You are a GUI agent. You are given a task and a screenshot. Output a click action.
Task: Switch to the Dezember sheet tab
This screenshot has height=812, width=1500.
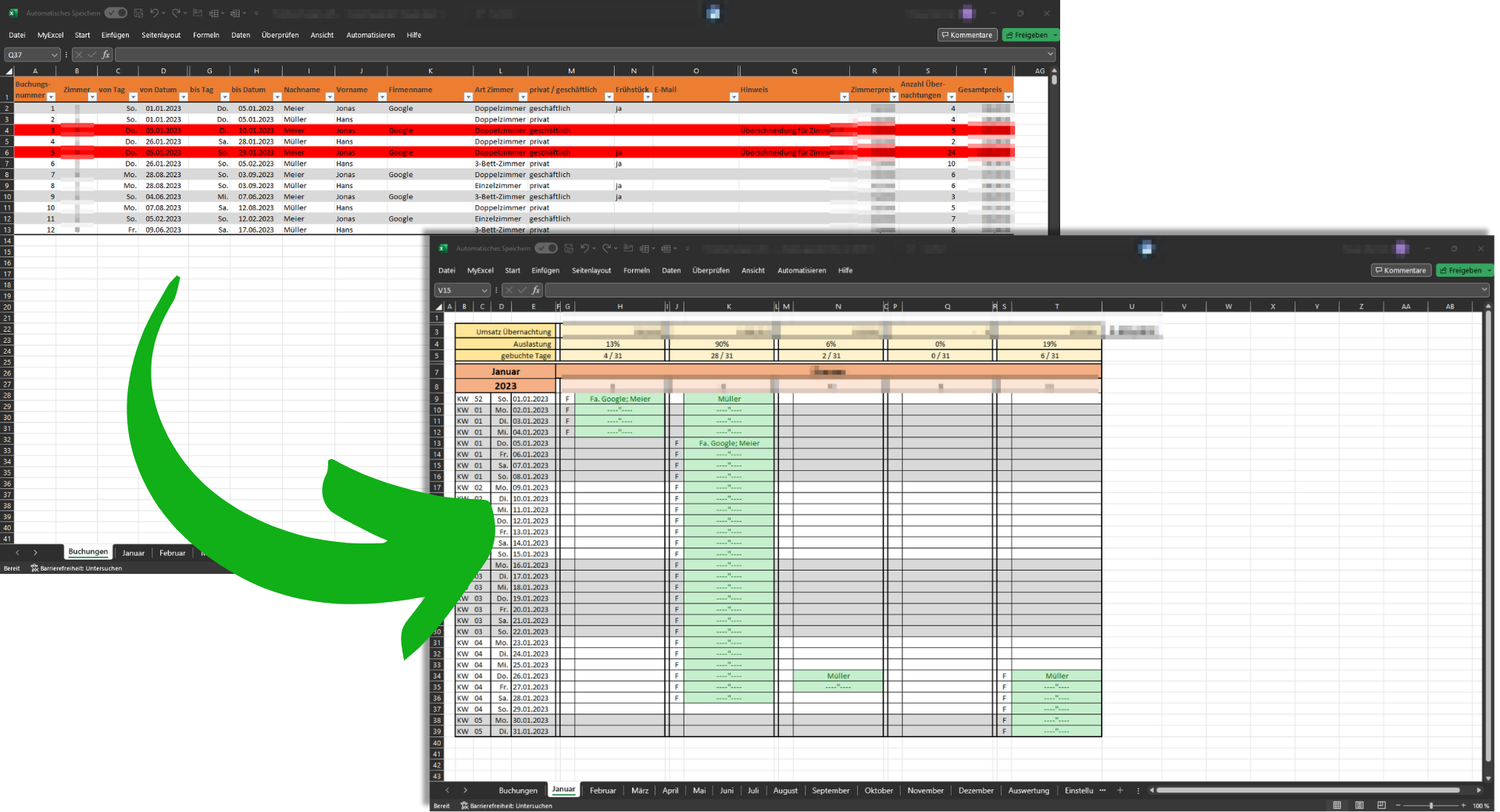point(976,791)
